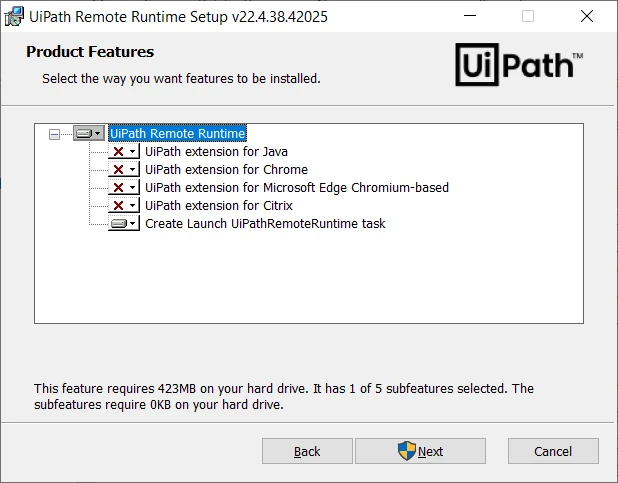
Task: Cancel the UiPath setup
Action: point(553,451)
